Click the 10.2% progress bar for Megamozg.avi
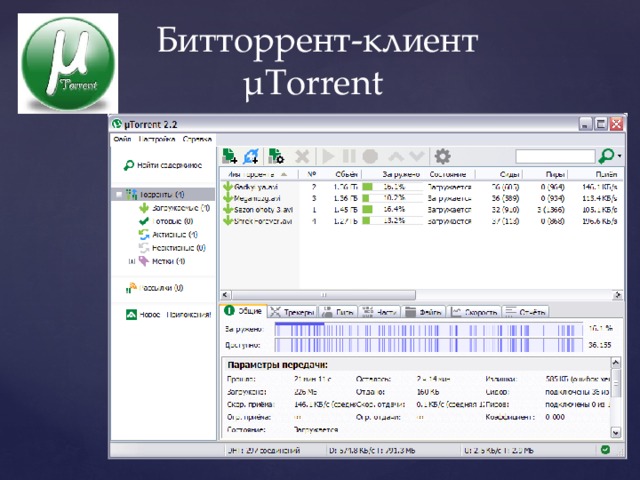Image resolution: width=640 pixels, height=480 pixels. (x=393, y=198)
